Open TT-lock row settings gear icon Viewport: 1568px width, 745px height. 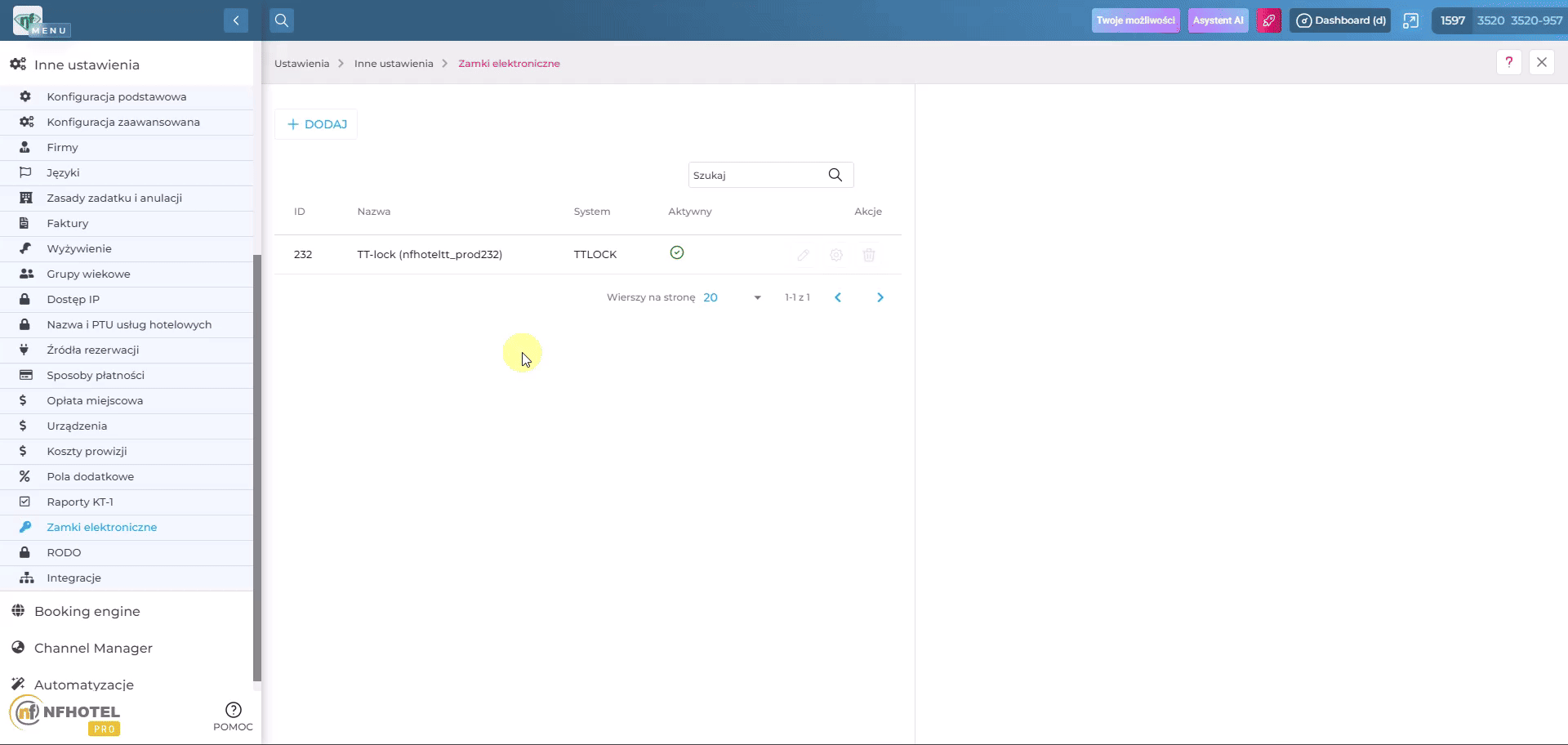click(835, 255)
